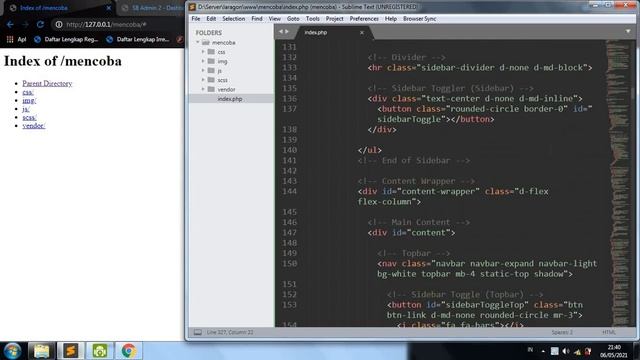This screenshot has width=640, height=360.
Task: Collapse the mencoba folder in sidebar
Action: (198, 42)
